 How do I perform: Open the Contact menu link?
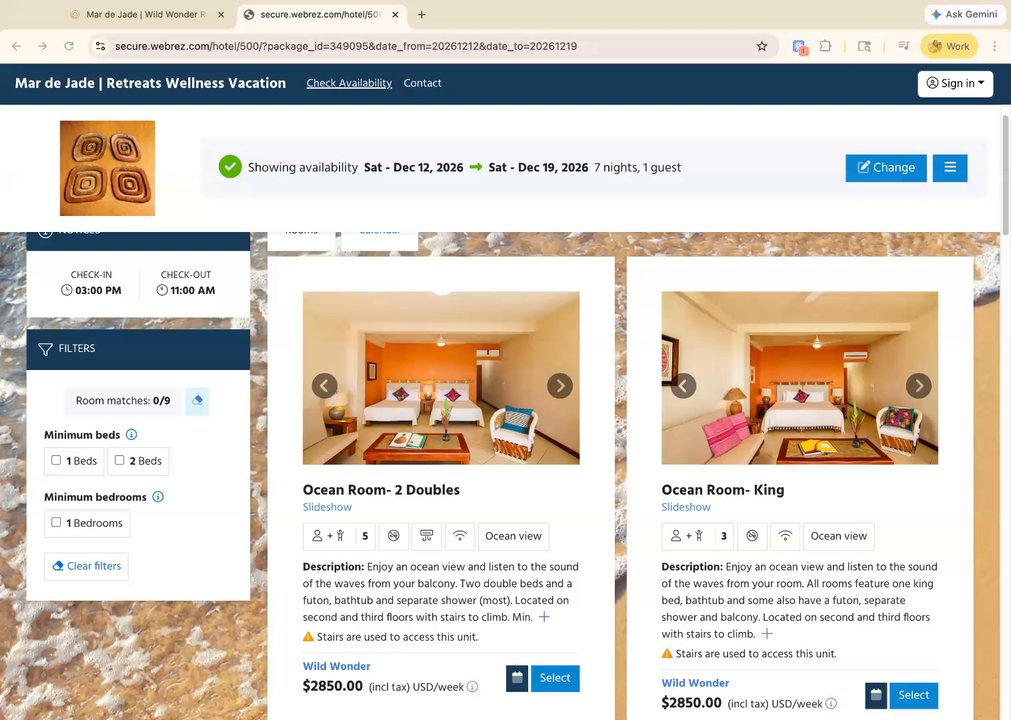(422, 83)
